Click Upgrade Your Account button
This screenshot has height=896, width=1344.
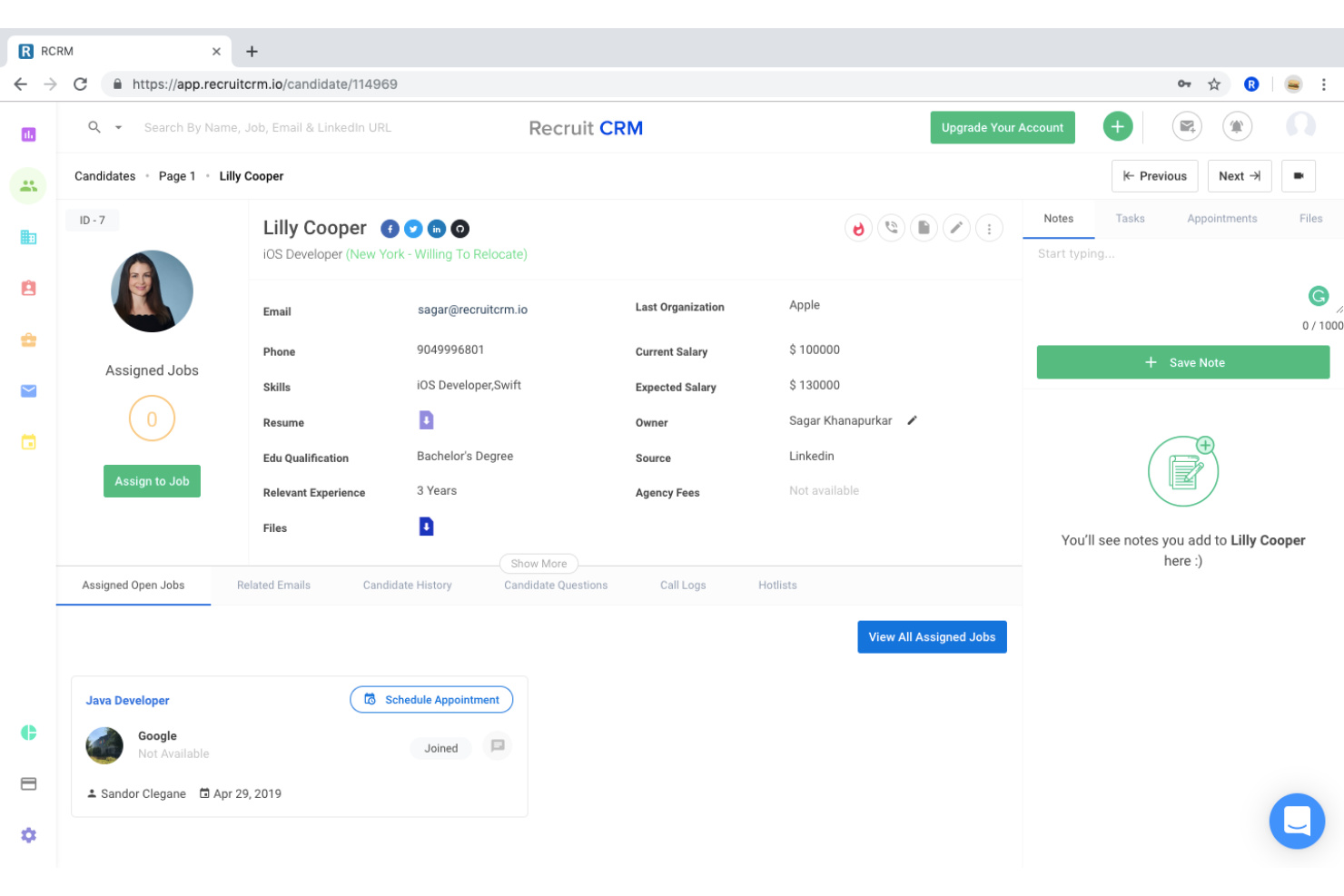(1003, 127)
